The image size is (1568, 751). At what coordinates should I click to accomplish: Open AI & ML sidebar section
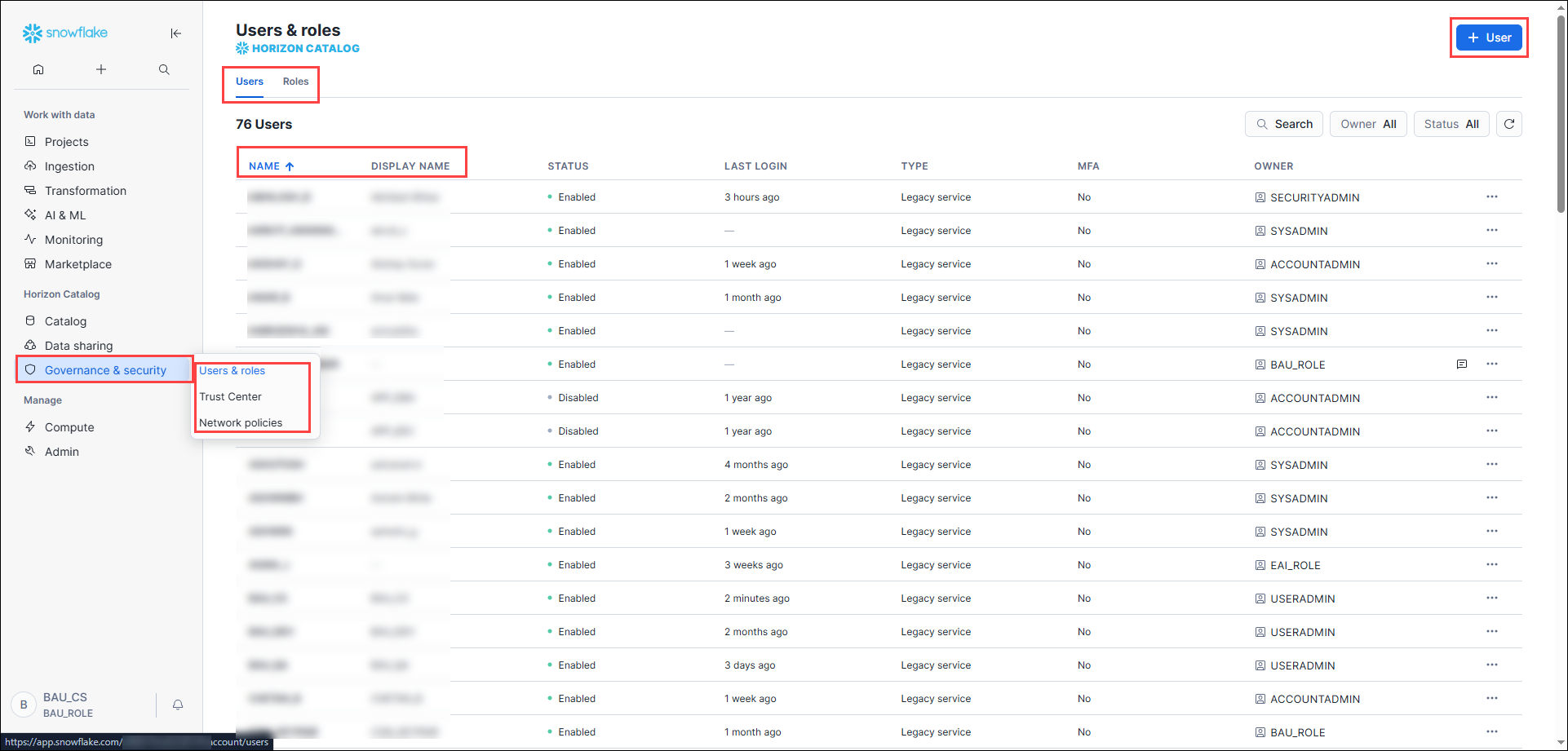pyautogui.click(x=65, y=215)
